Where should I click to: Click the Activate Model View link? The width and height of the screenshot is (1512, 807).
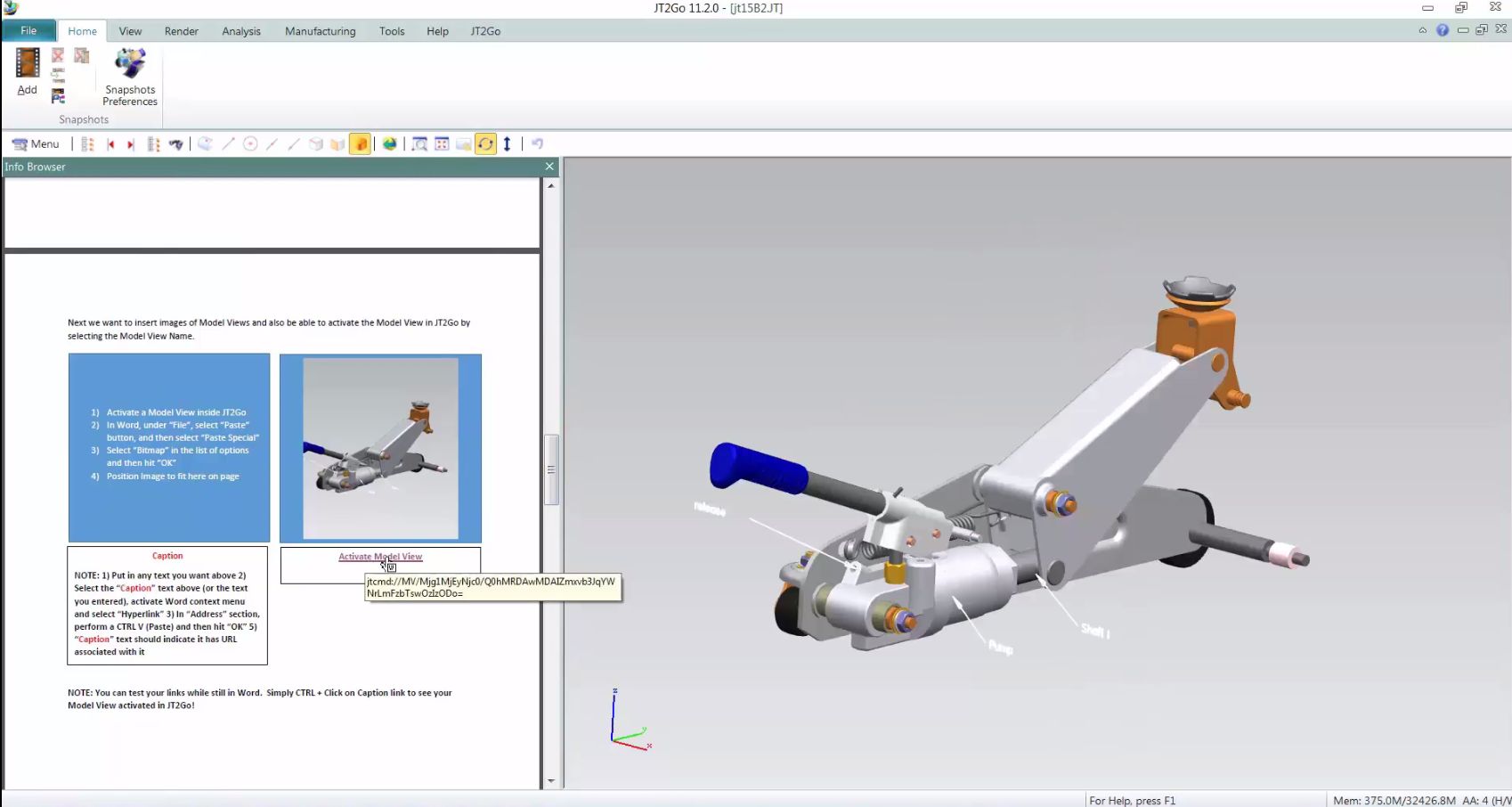(x=380, y=557)
